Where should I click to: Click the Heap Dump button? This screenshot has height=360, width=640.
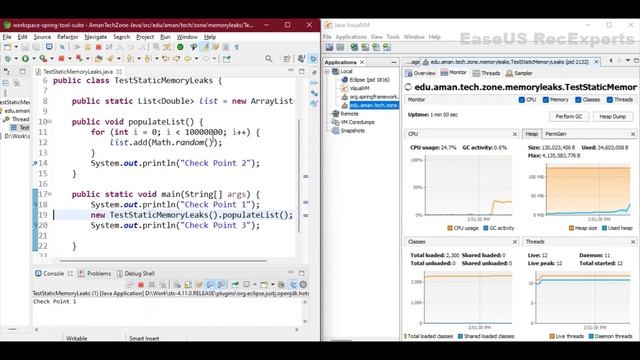pos(612,116)
